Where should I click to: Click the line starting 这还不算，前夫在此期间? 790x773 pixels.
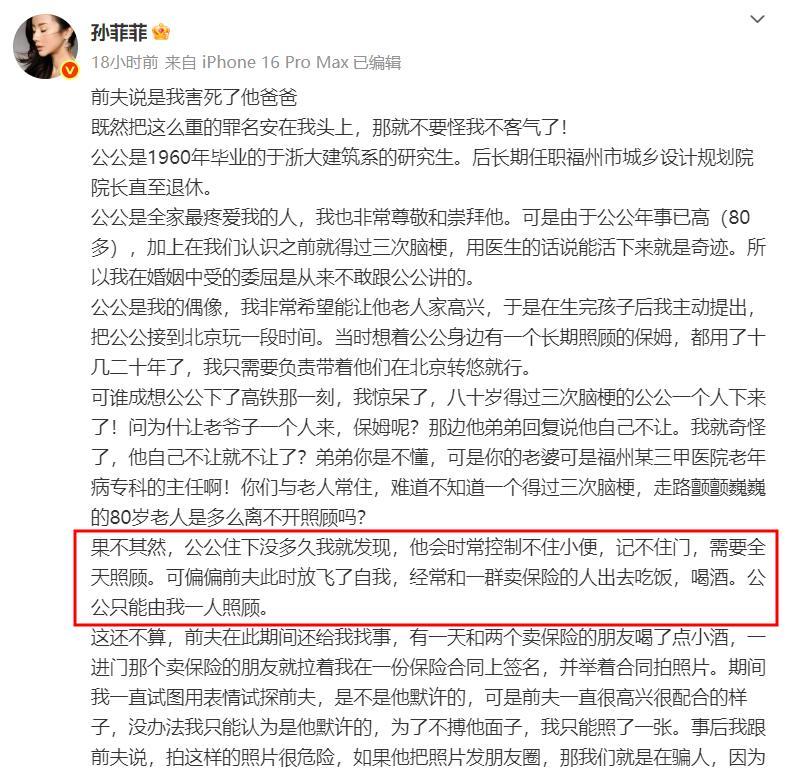(x=428, y=637)
